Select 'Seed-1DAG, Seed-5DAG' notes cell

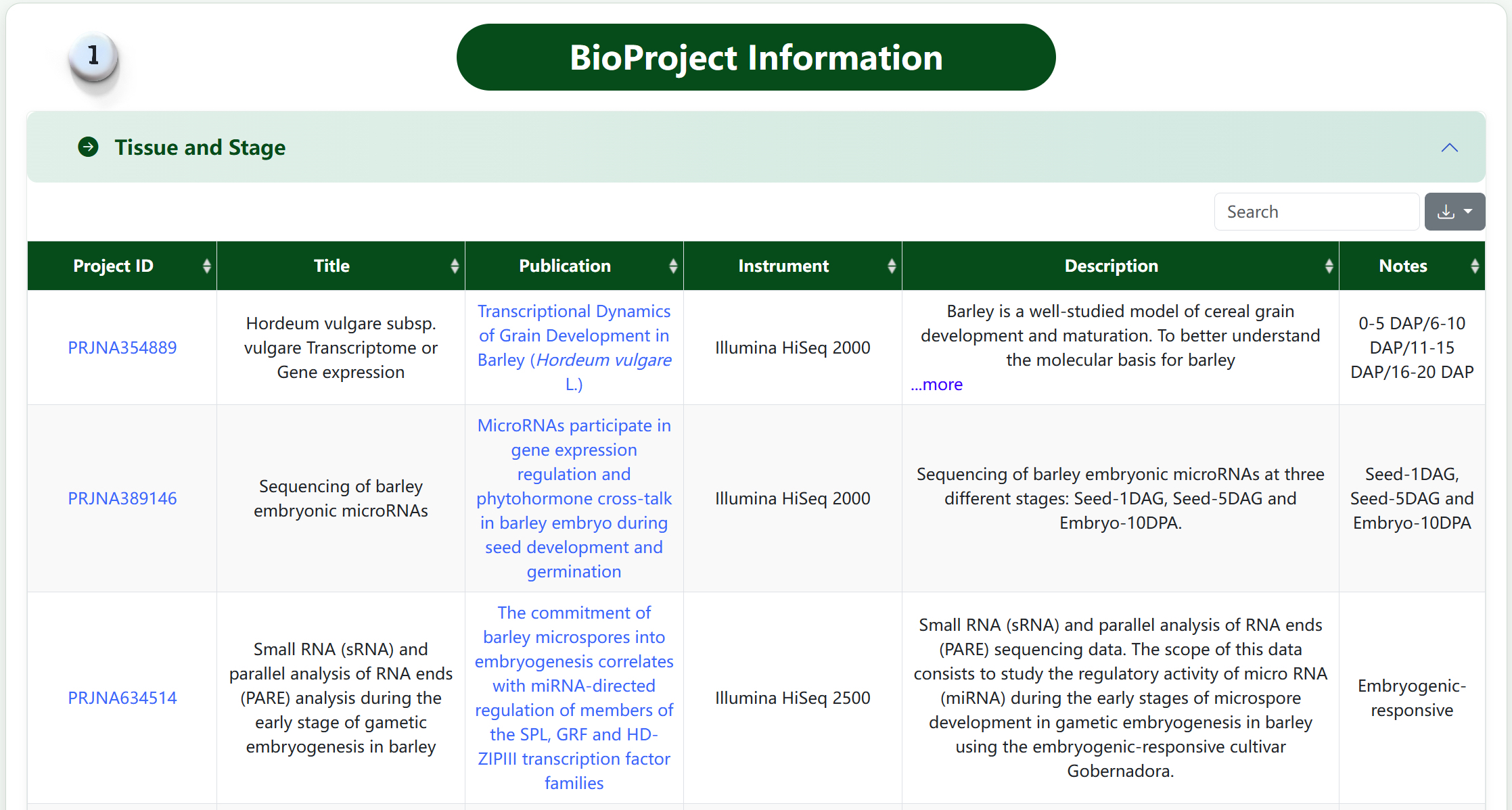[1412, 498]
